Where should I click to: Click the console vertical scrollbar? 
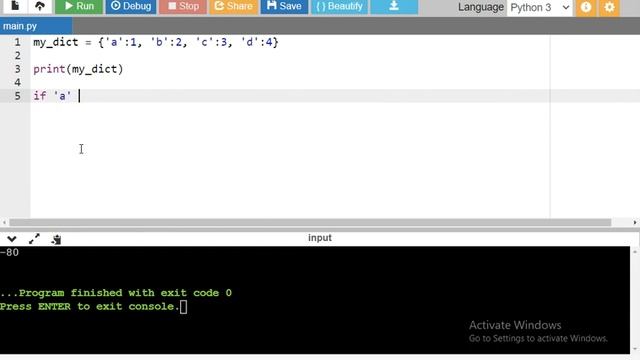pyautogui.click(x=635, y=300)
